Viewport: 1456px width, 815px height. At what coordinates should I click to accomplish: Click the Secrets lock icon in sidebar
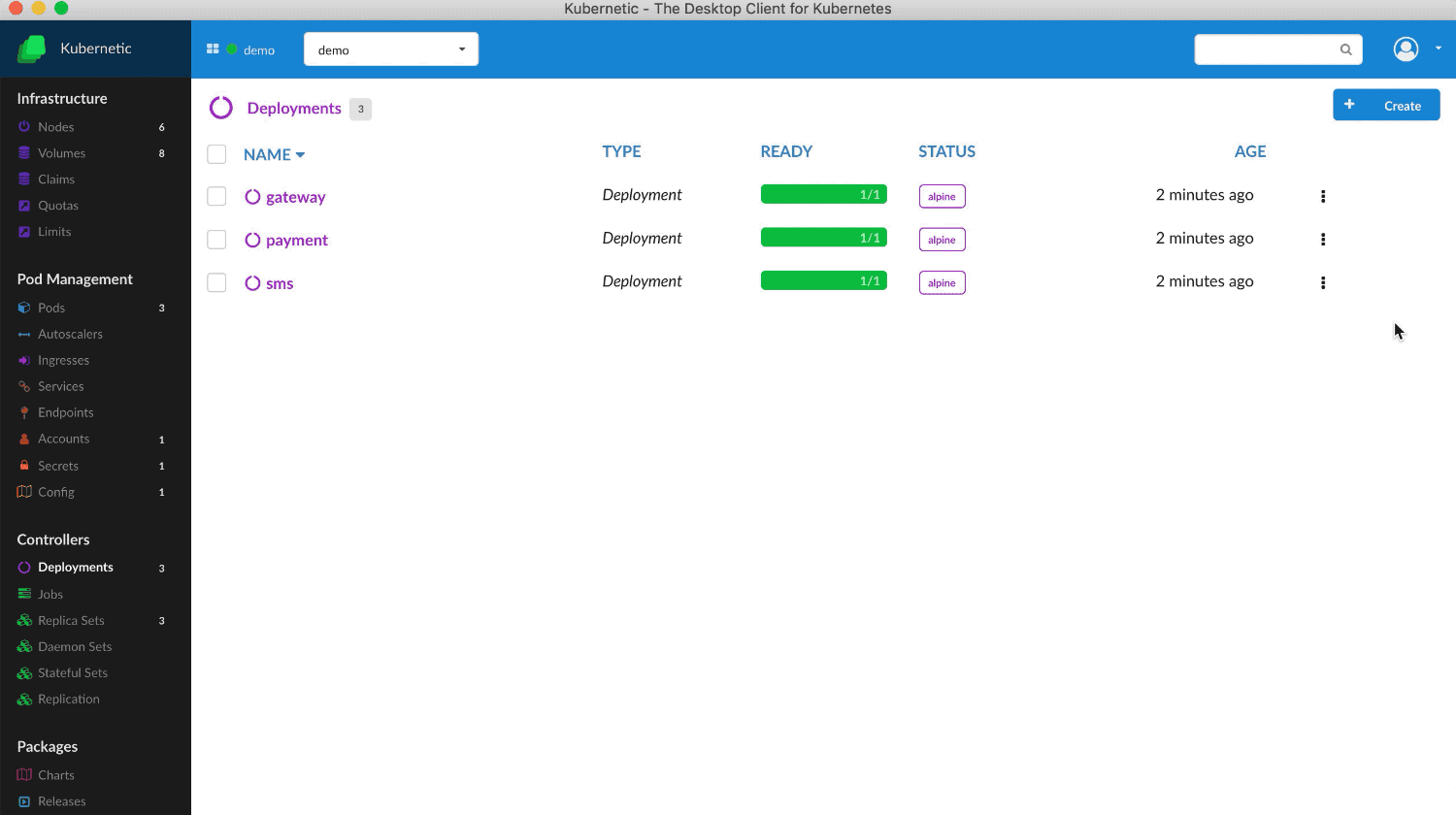[24, 466]
